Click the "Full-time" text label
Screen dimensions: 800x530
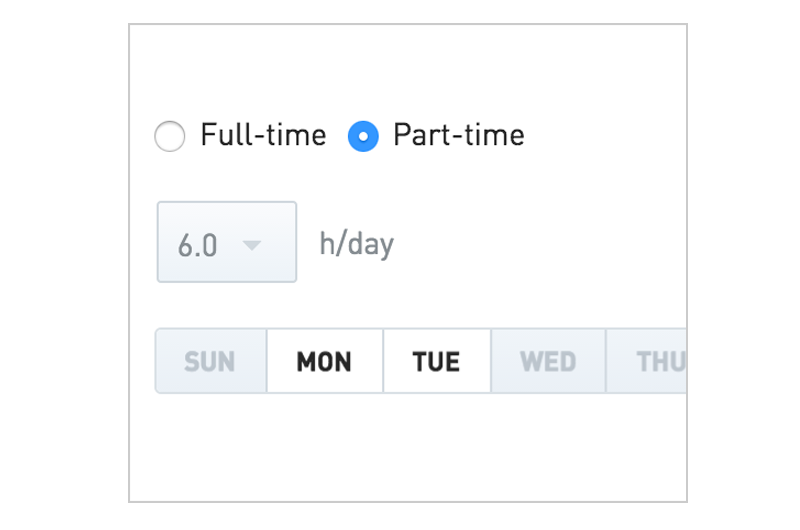[x=263, y=135]
